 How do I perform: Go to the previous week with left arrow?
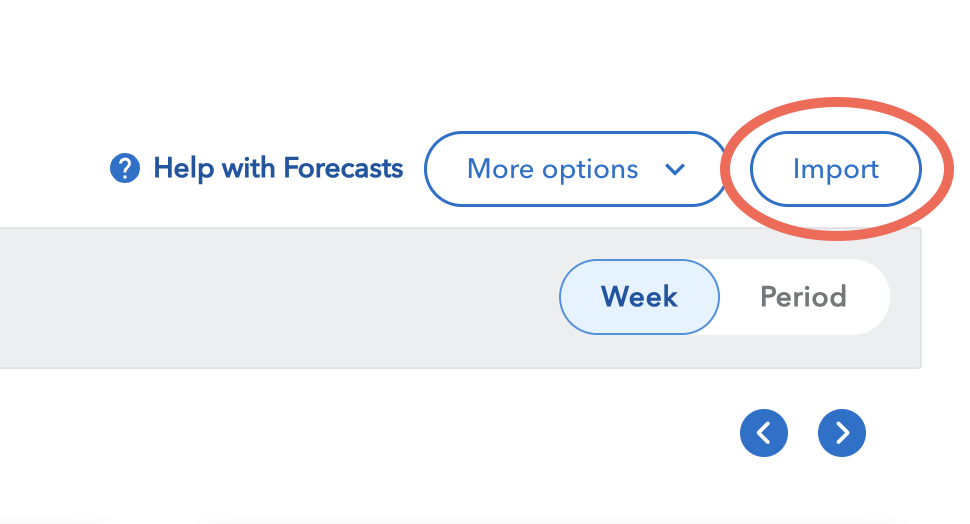pyautogui.click(x=764, y=433)
